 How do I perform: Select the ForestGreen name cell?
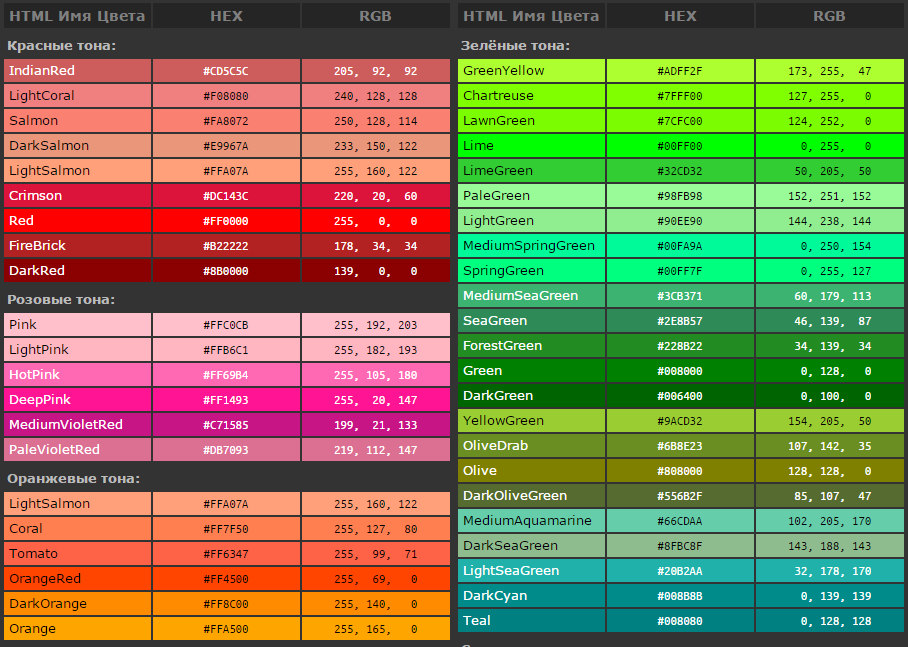click(532, 346)
